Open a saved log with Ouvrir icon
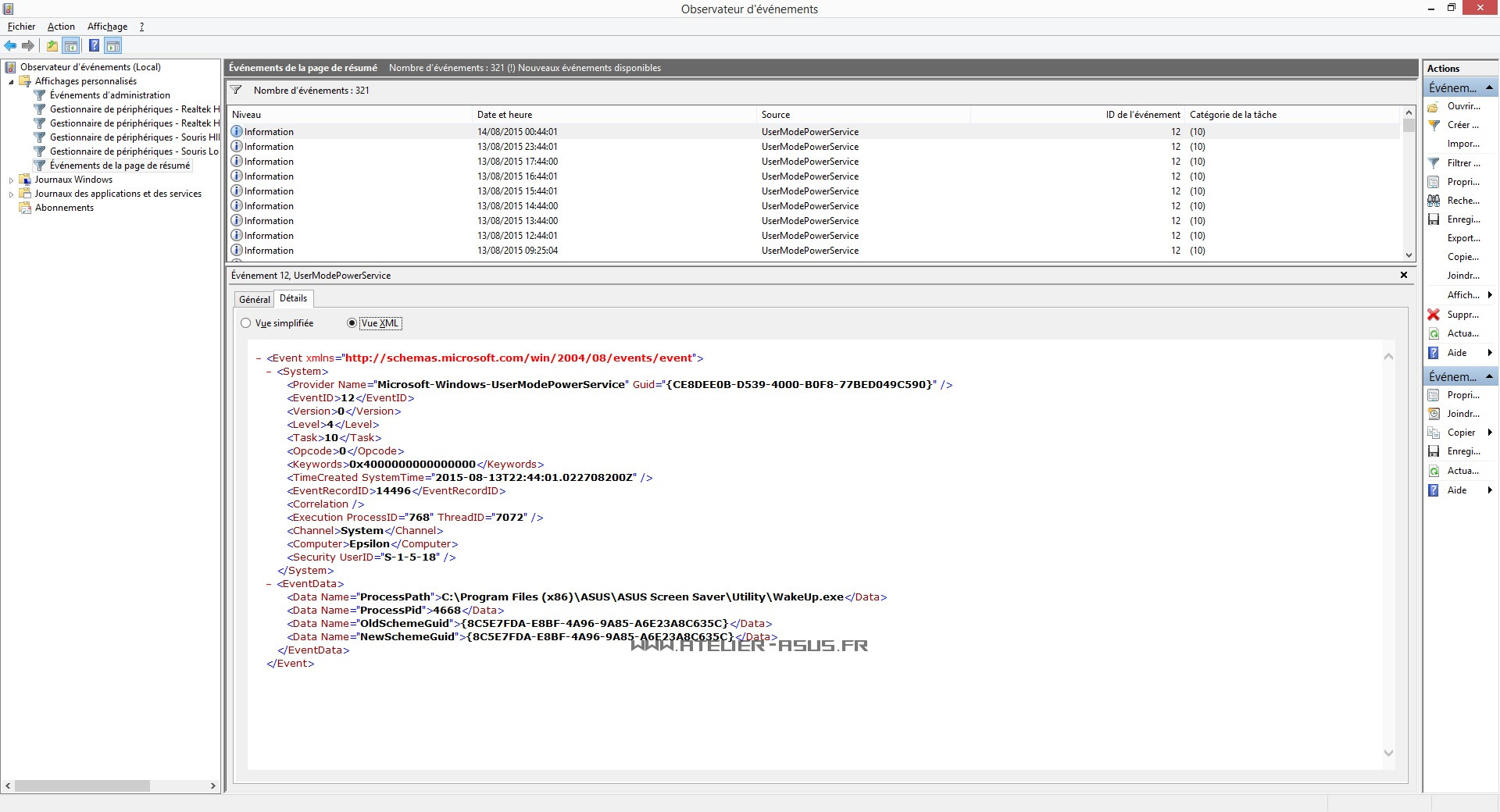Viewport: 1500px width, 812px height. [1434, 106]
